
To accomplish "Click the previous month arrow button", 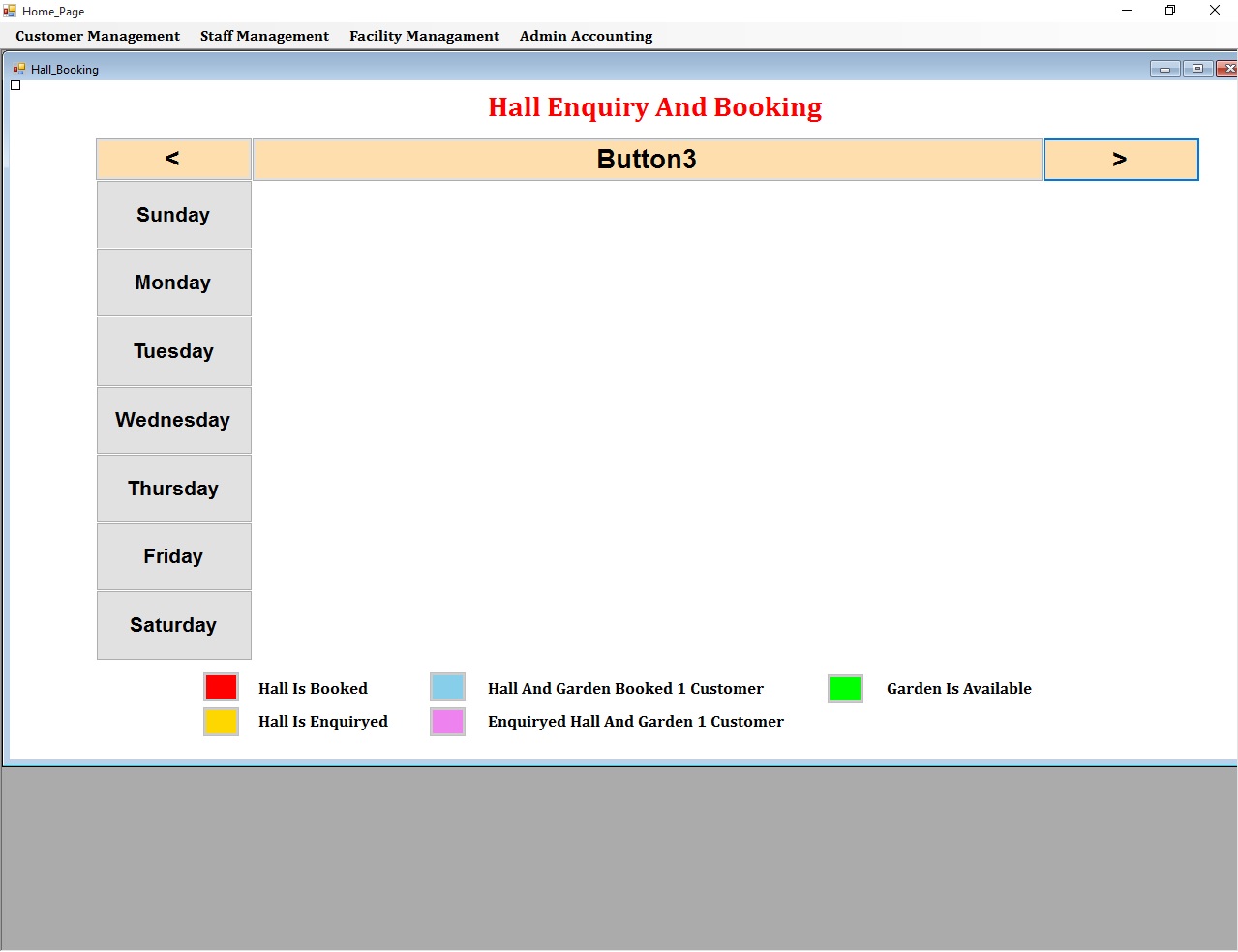I will tap(173, 160).
